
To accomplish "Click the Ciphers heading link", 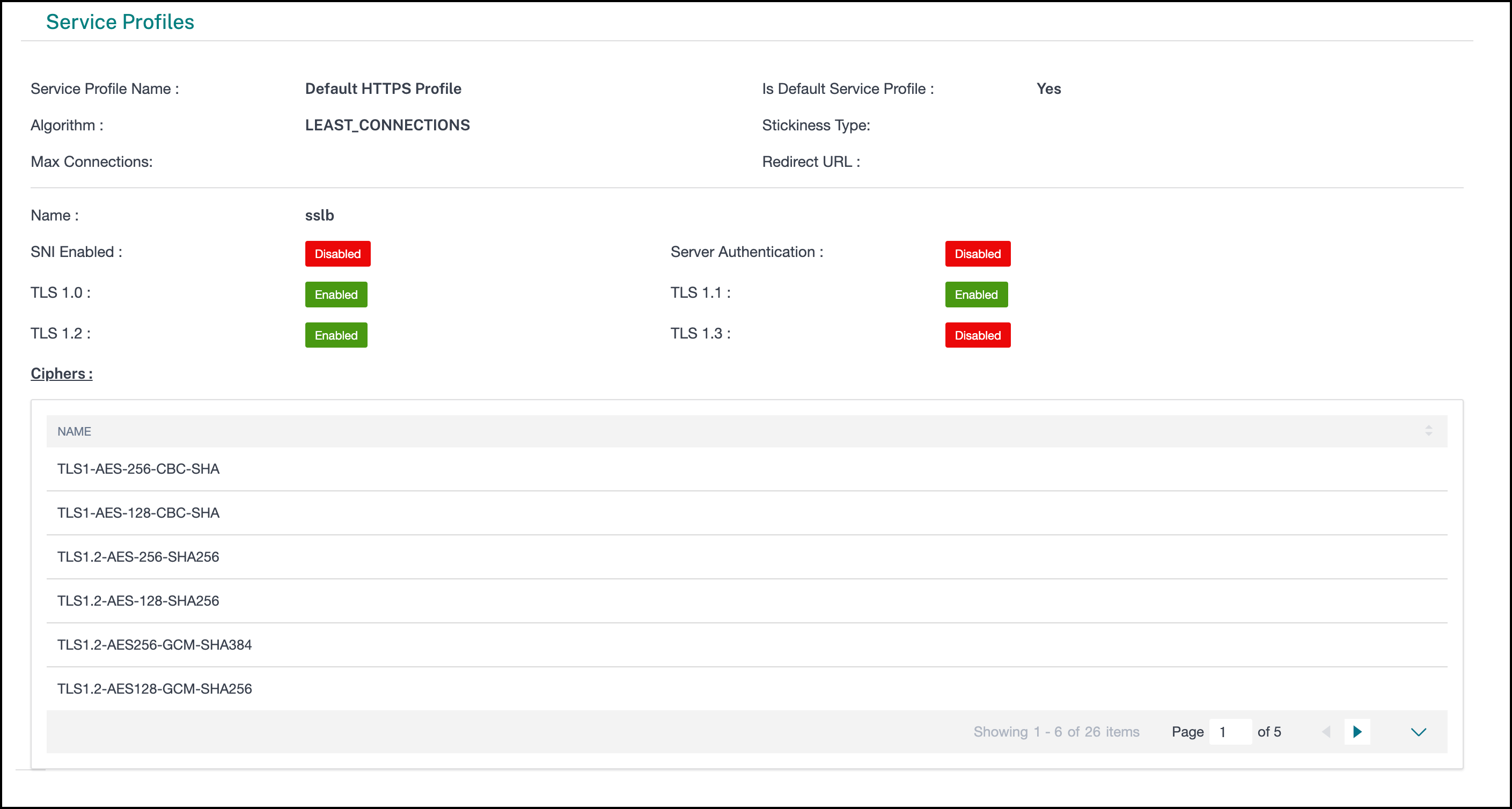I will click(x=62, y=373).
